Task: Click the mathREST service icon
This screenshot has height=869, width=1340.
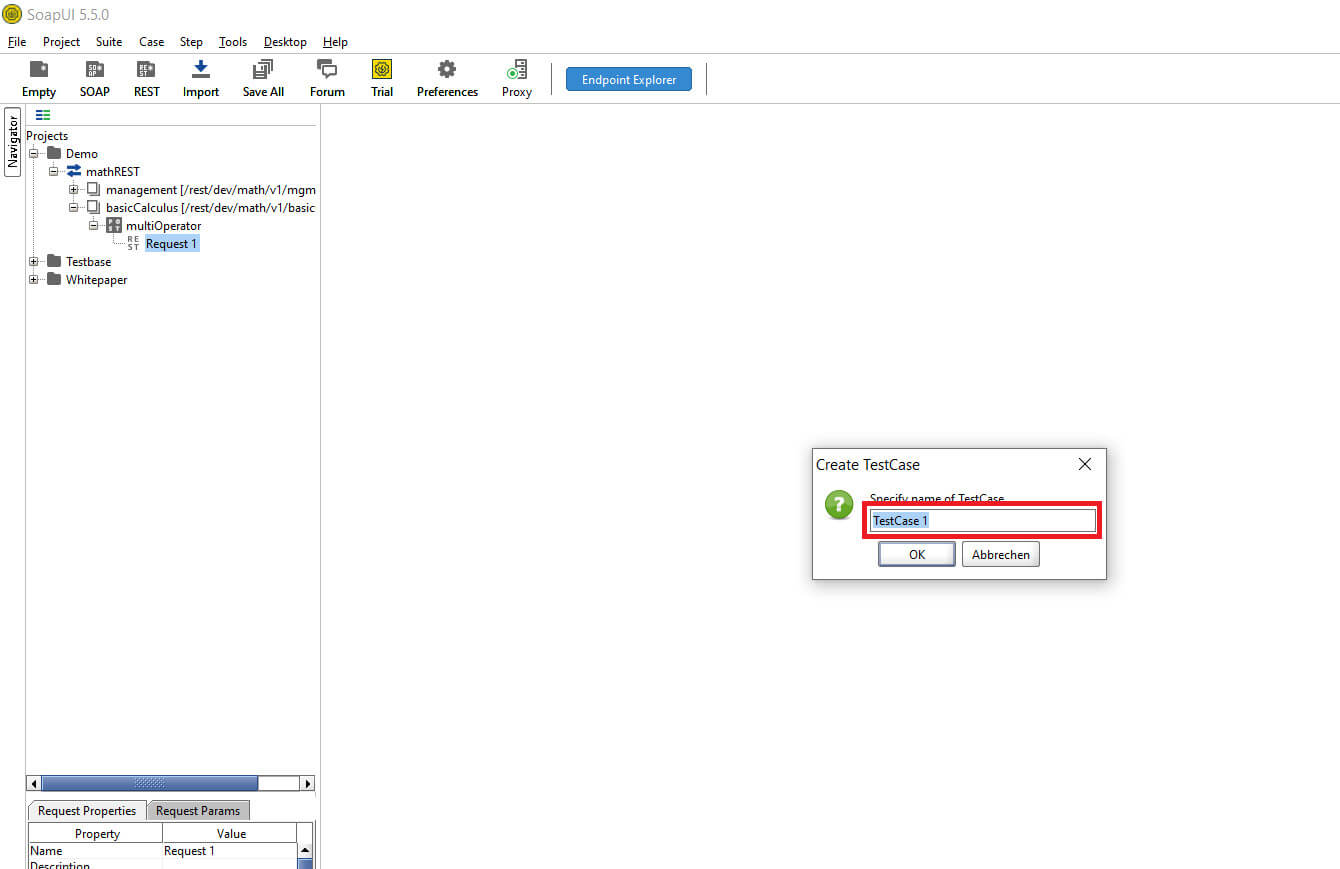Action: click(74, 171)
